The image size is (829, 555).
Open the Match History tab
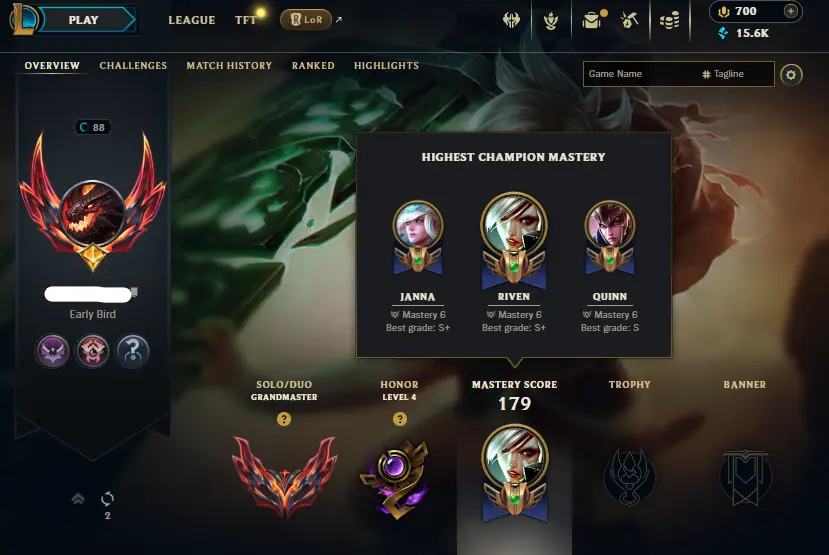[x=229, y=66]
